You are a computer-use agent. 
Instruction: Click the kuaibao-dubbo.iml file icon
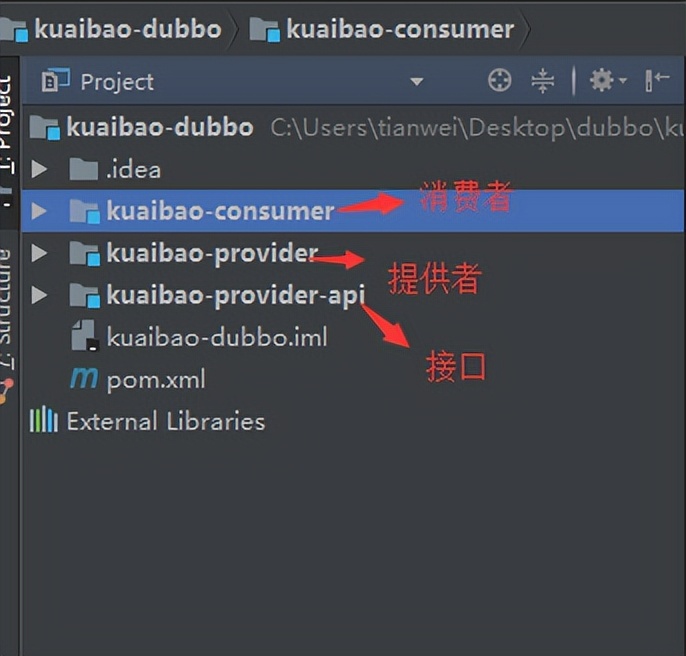pyautogui.click(x=84, y=336)
